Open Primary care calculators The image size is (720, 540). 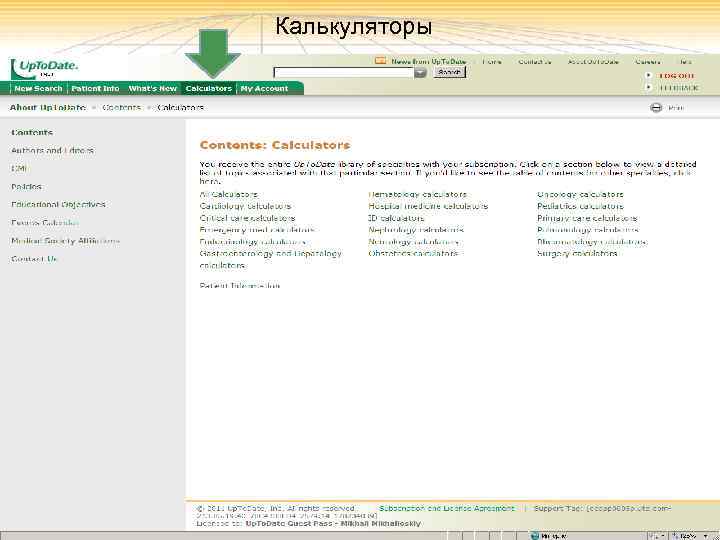587,218
